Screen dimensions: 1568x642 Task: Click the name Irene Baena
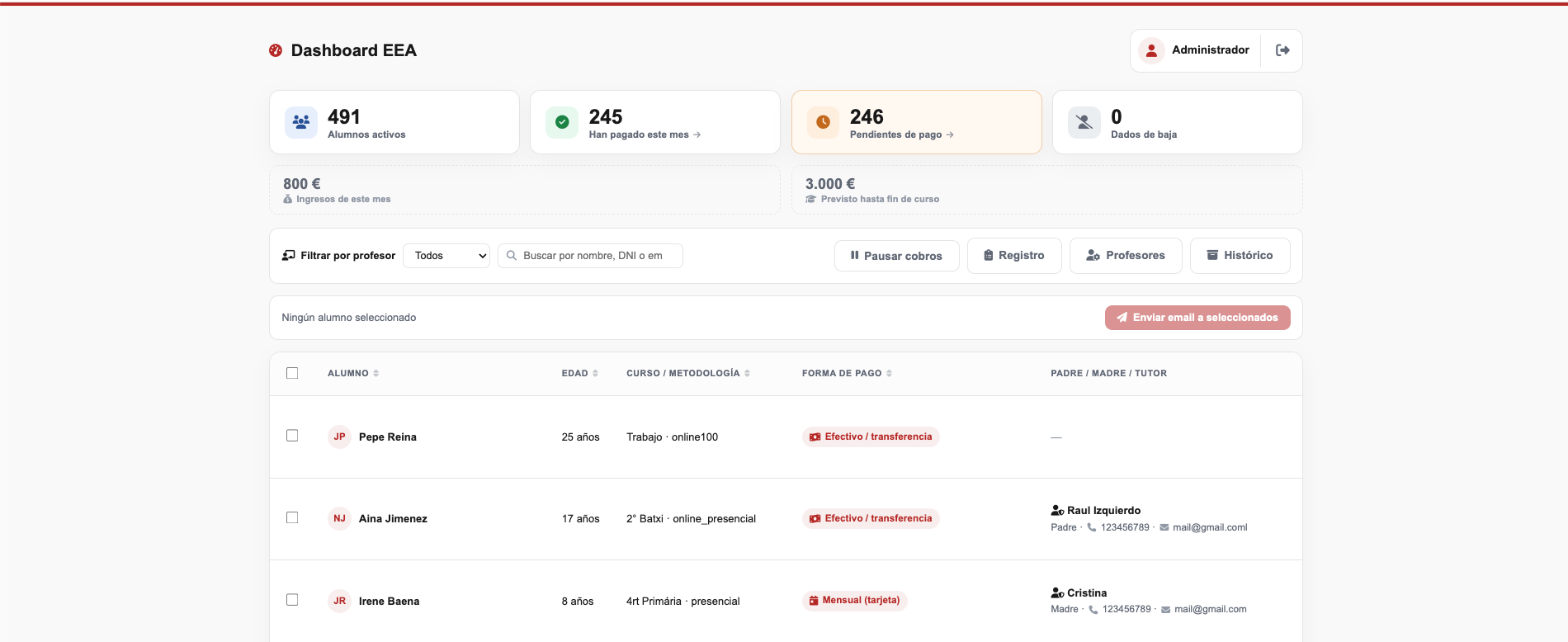[x=389, y=602]
